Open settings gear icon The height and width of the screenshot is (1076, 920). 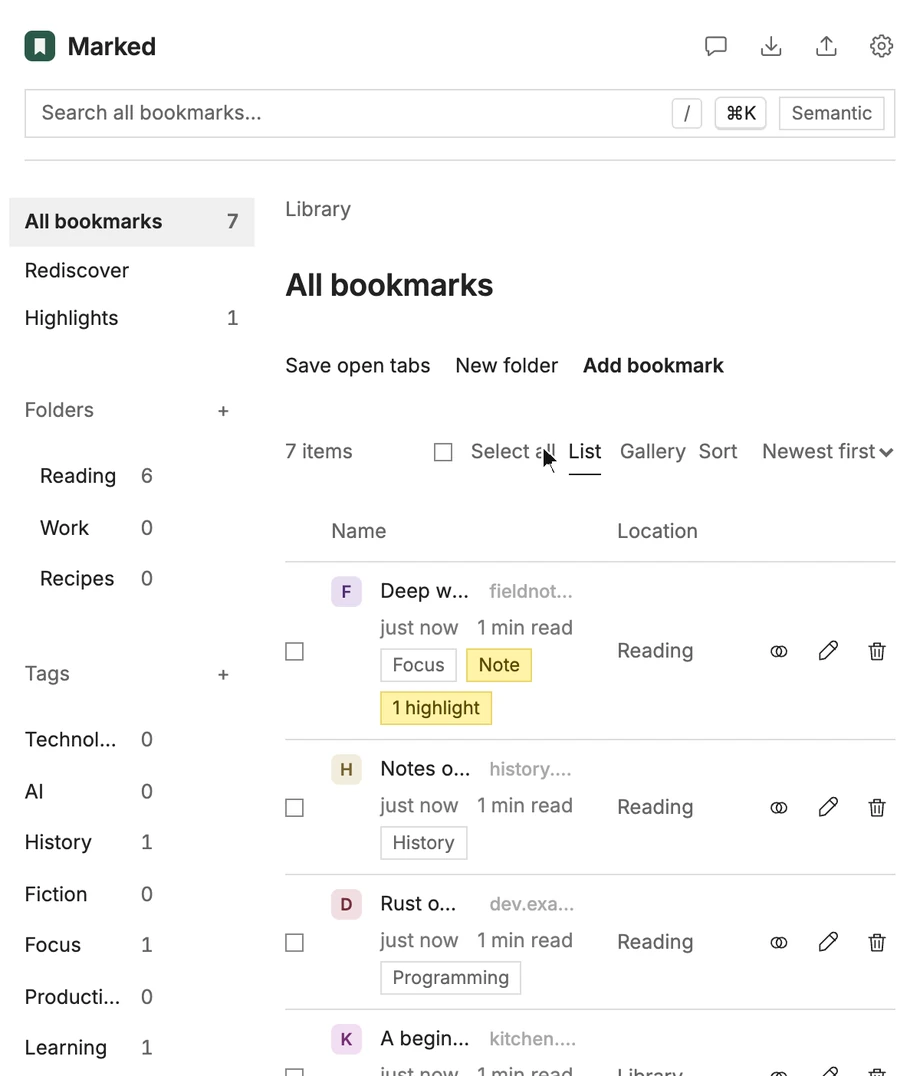coord(881,46)
